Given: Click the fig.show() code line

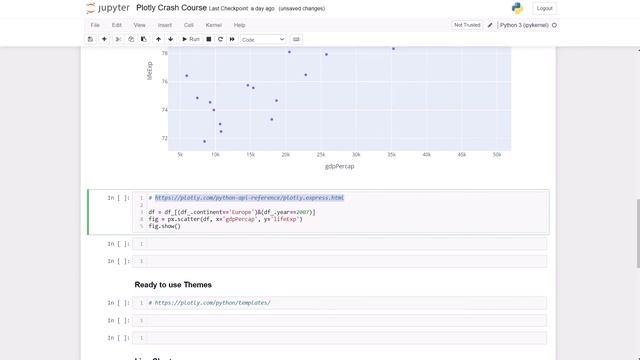Looking at the screenshot, I should coord(164,226).
